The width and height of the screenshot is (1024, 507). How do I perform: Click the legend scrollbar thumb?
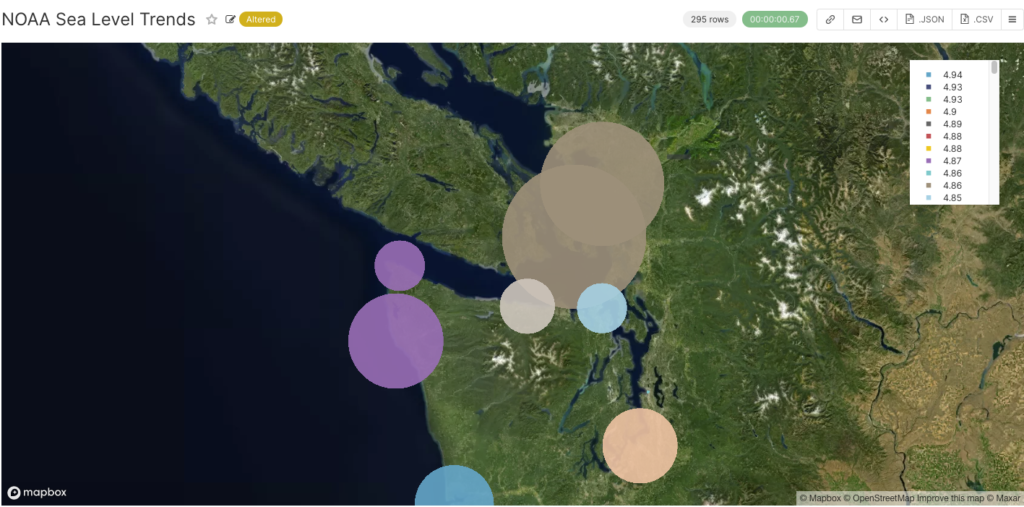[995, 67]
